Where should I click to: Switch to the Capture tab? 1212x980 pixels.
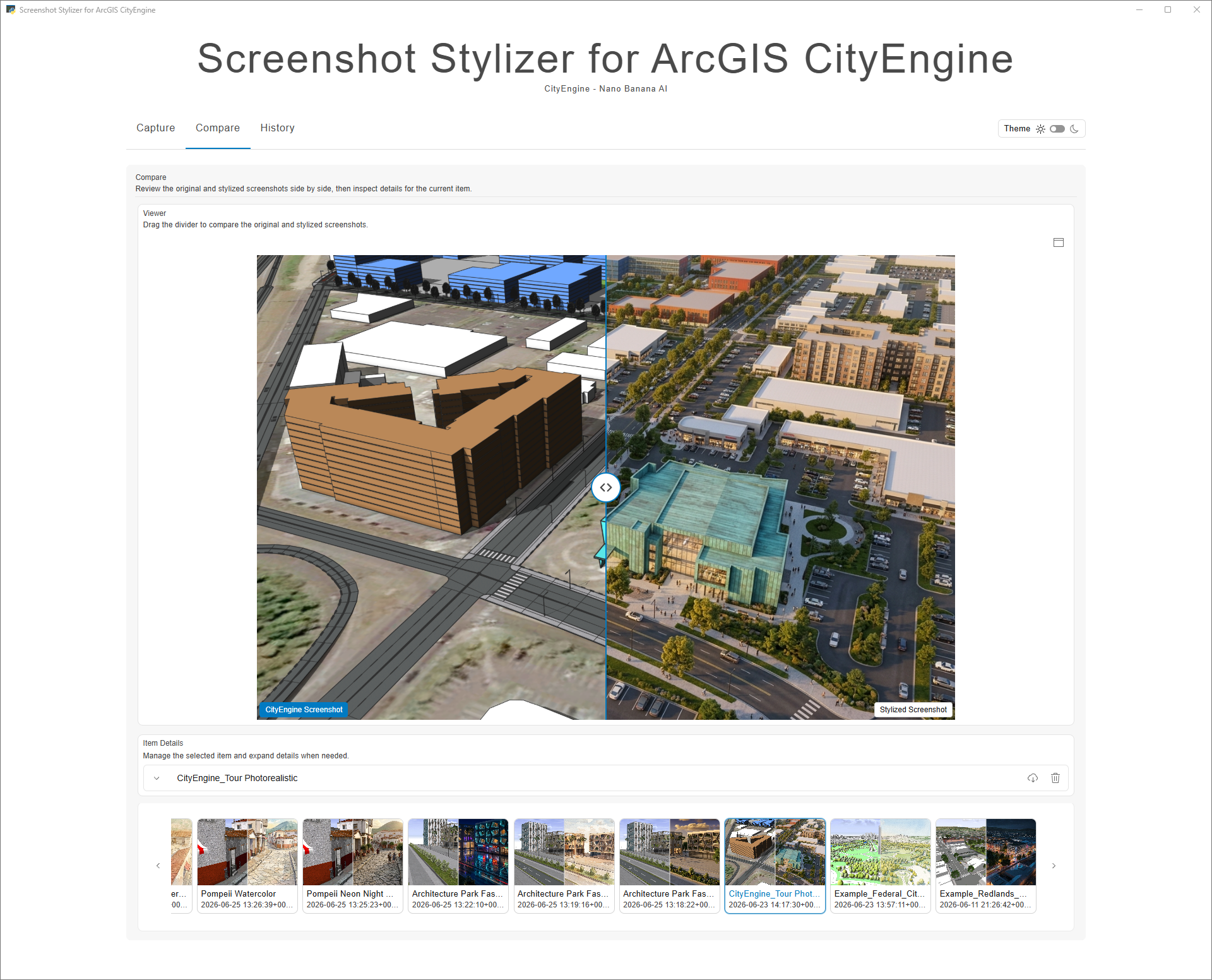click(155, 128)
